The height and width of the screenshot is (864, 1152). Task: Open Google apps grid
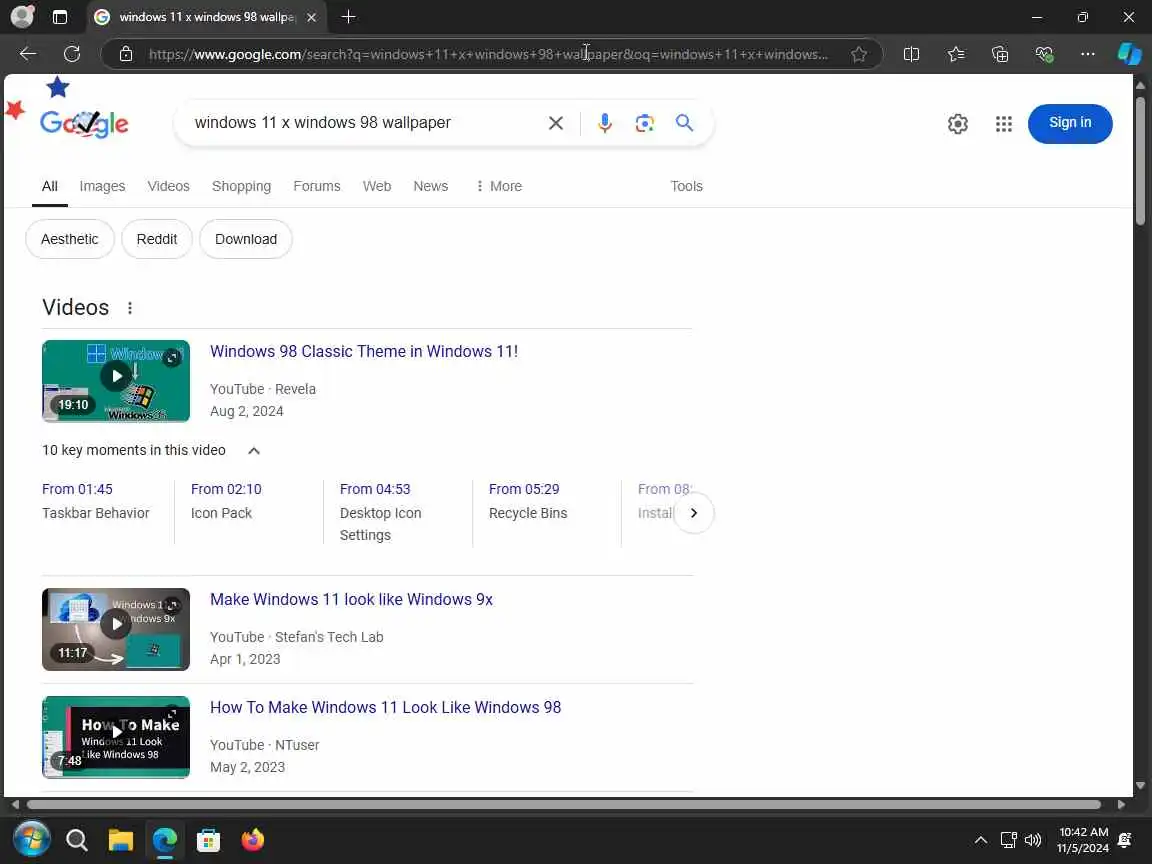point(1004,123)
